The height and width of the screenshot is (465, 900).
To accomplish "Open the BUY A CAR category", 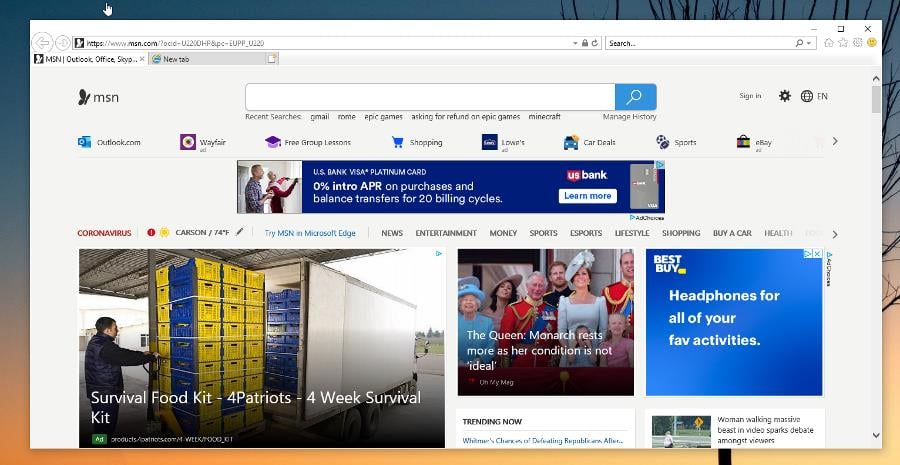I will [732, 233].
